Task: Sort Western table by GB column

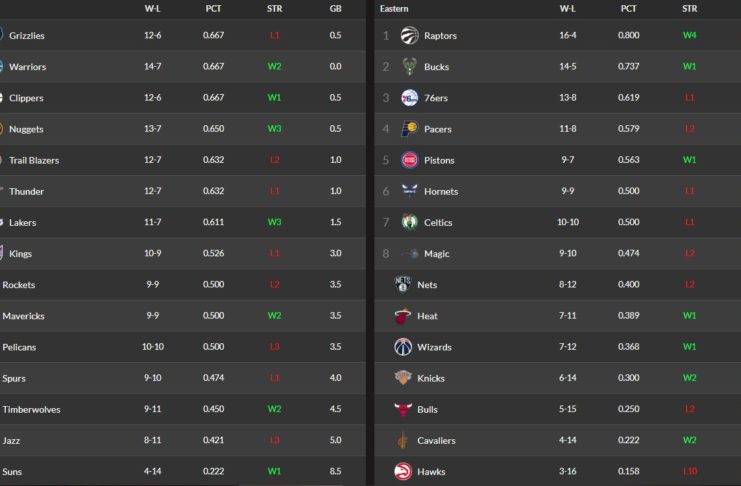Action: coord(335,8)
